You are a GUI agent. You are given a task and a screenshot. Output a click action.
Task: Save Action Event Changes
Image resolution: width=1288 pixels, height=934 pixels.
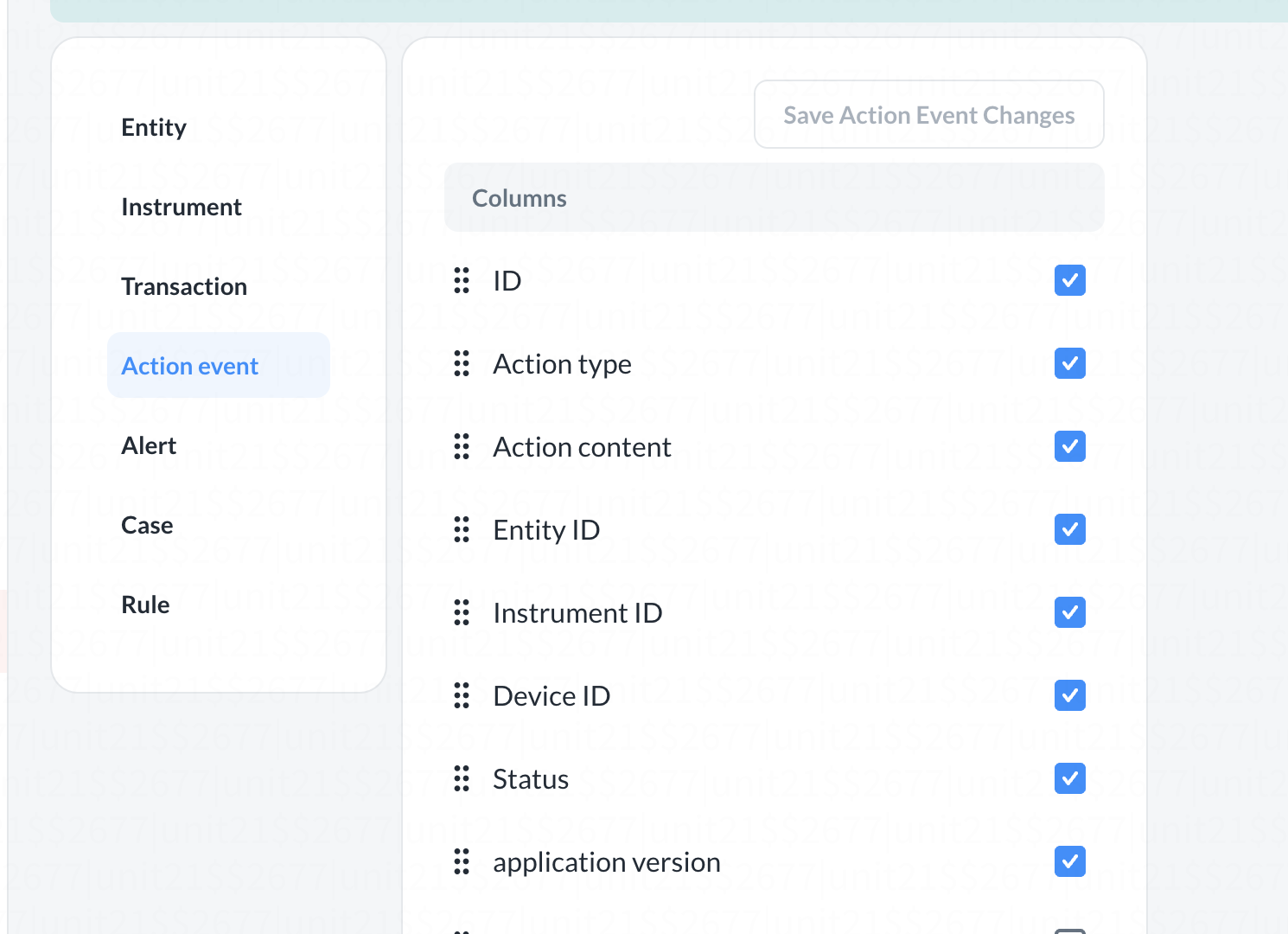(x=928, y=115)
